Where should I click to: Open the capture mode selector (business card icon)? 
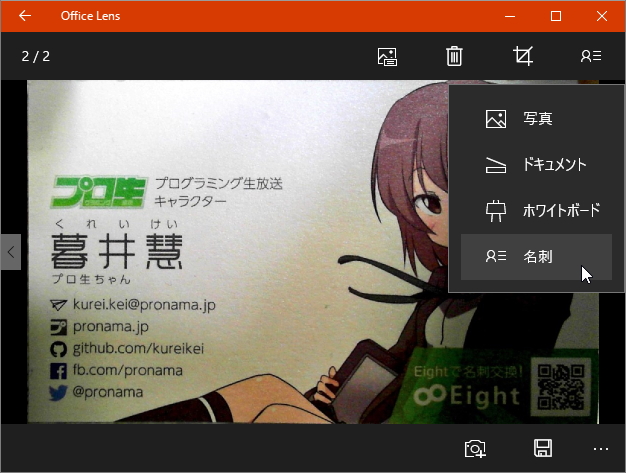[x=591, y=56]
